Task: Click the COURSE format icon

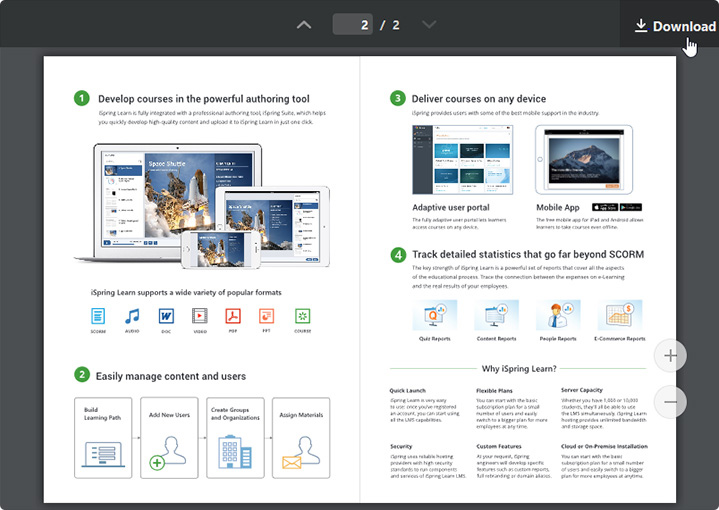Action: [303, 316]
